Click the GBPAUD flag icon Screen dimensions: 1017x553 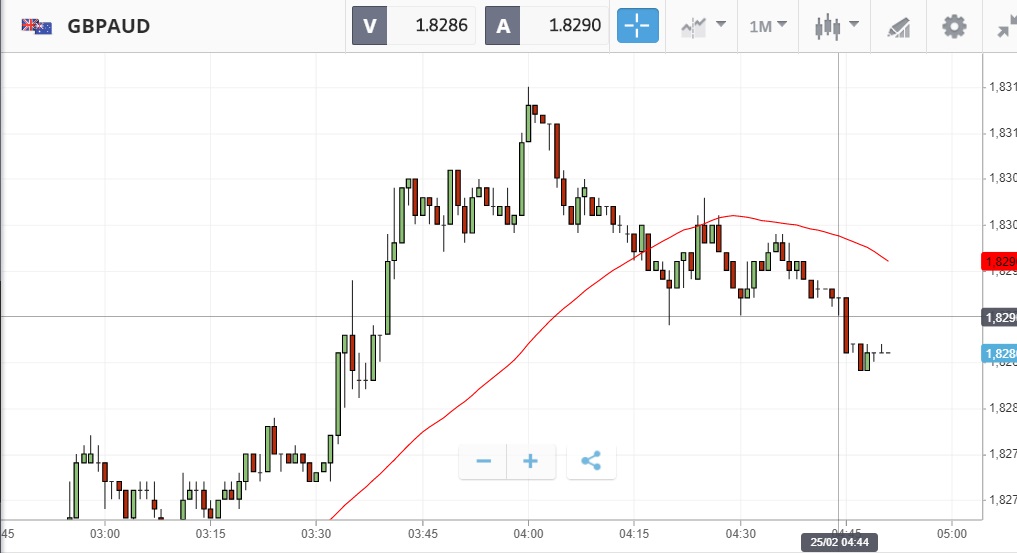tap(37, 26)
